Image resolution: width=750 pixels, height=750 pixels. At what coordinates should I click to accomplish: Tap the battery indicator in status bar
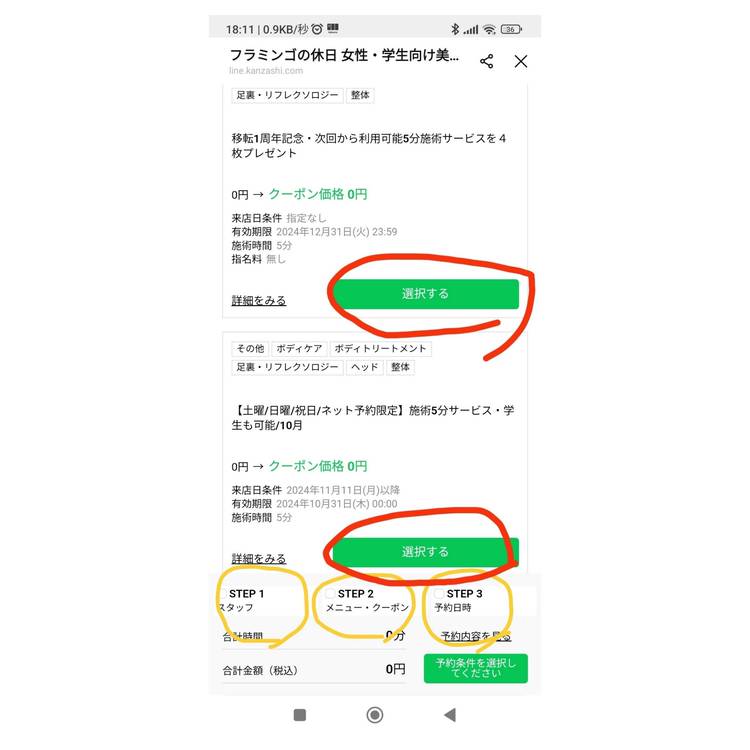coord(511,30)
